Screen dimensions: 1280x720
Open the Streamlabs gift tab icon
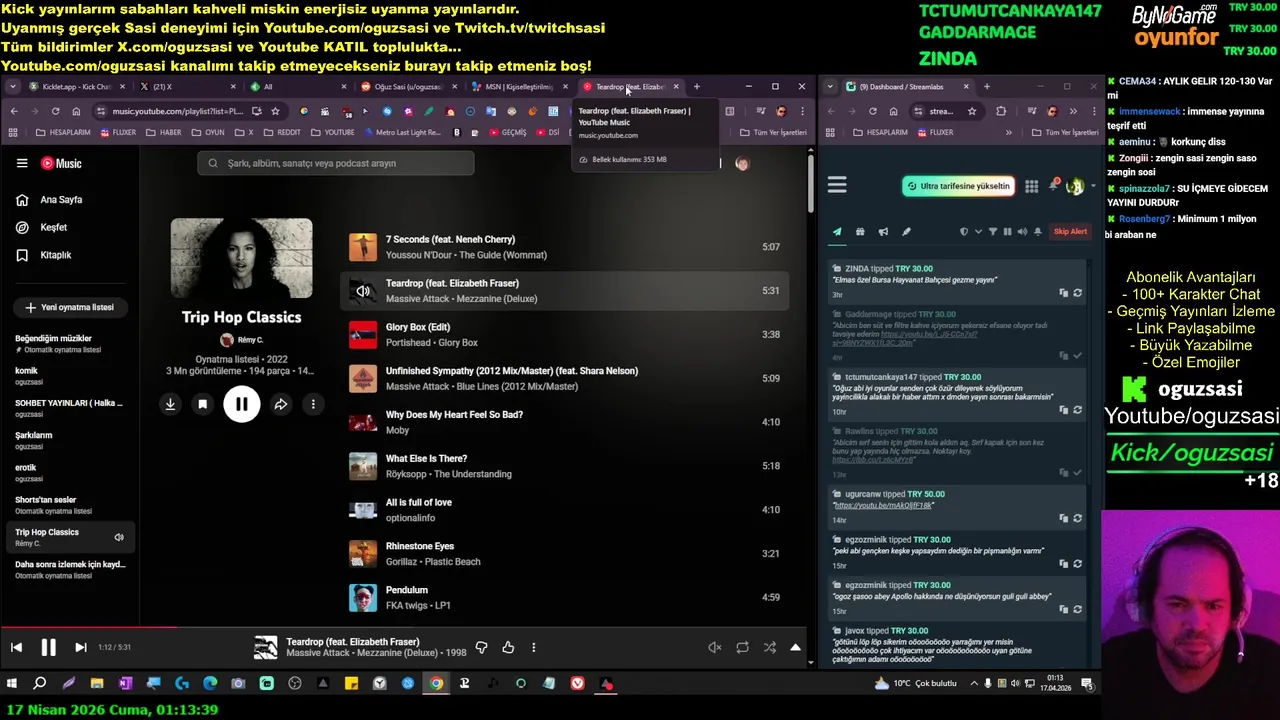(x=860, y=232)
